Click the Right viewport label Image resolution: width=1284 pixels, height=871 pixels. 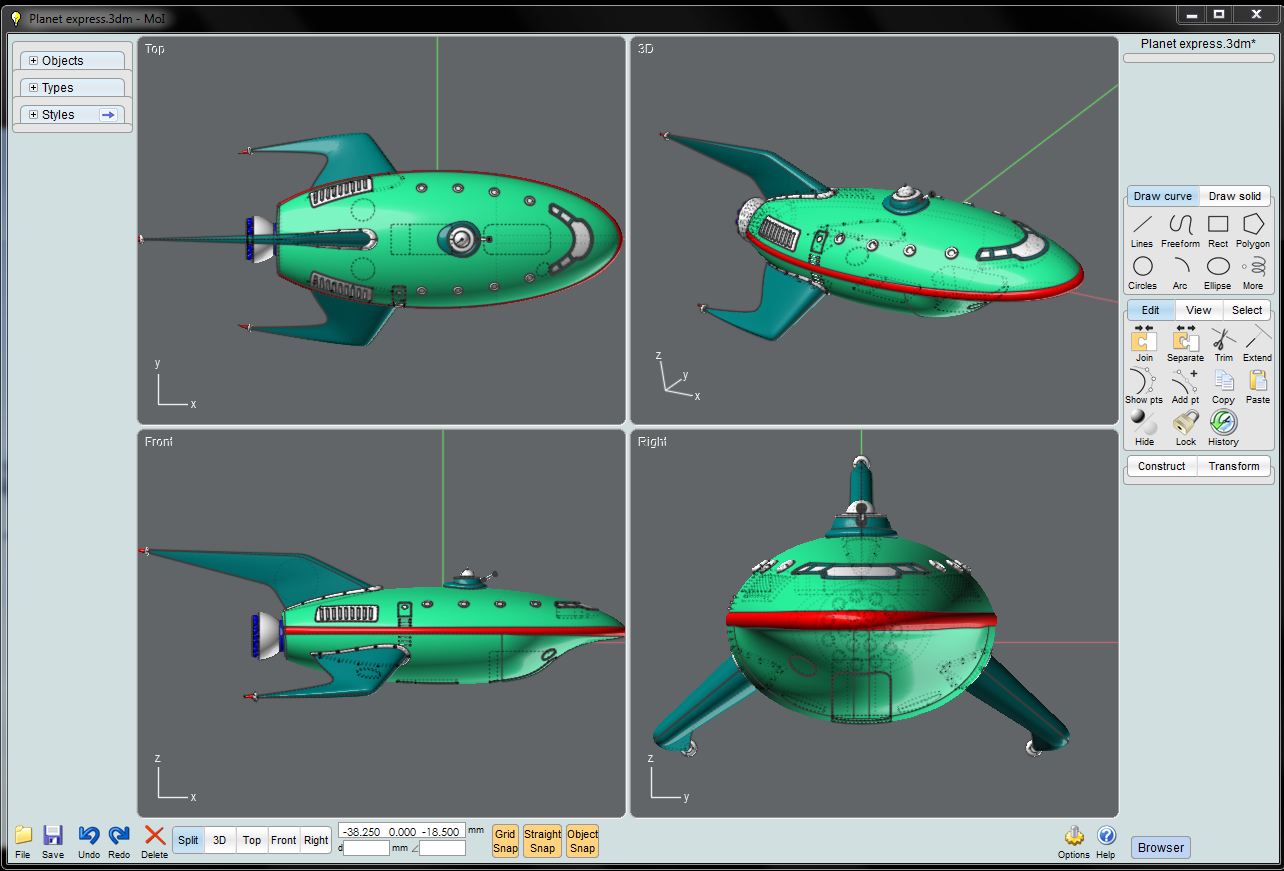tap(652, 441)
